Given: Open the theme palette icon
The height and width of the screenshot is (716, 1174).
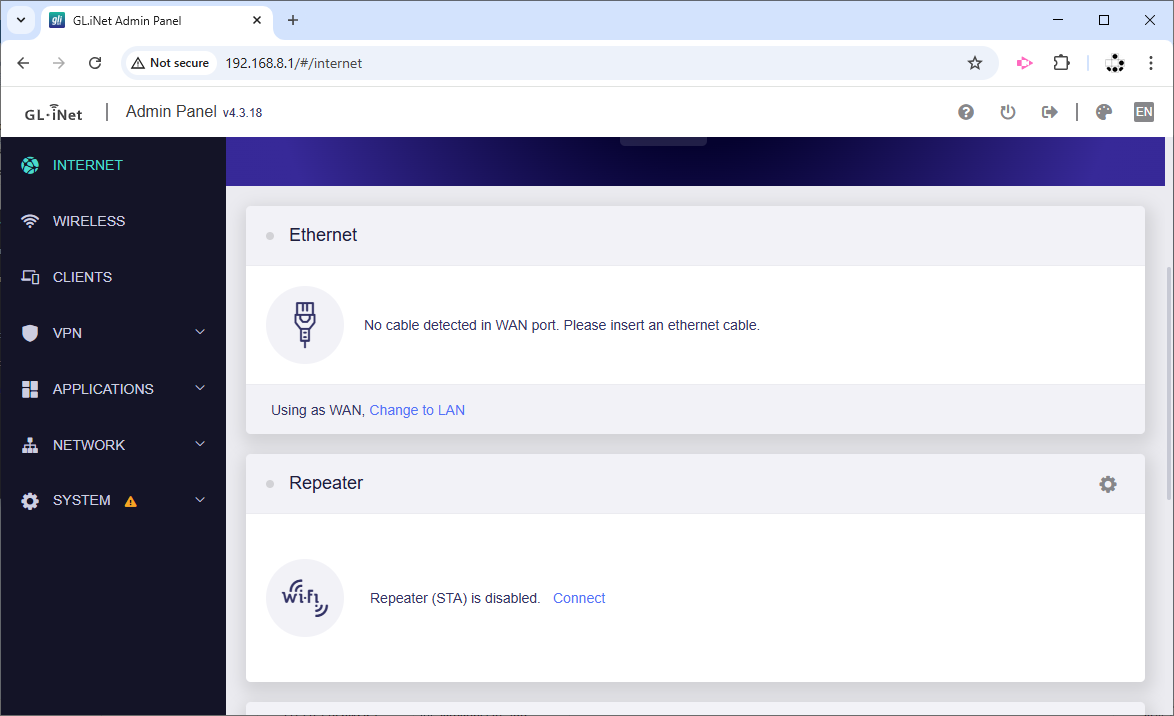Looking at the screenshot, I should pyautogui.click(x=1104, y=112).
